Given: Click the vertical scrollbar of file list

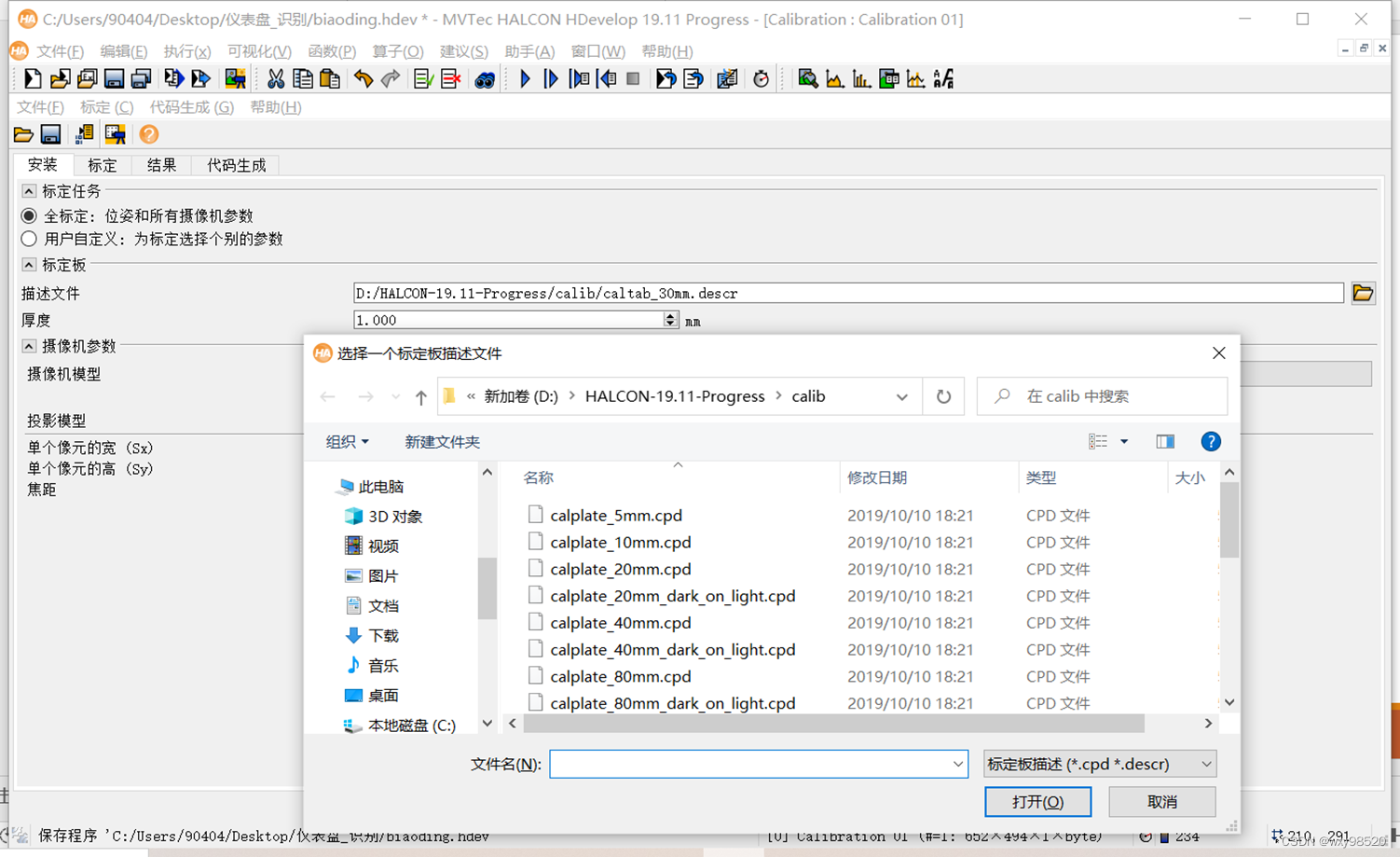Looking at the screenshot, I should [1229, 519].
